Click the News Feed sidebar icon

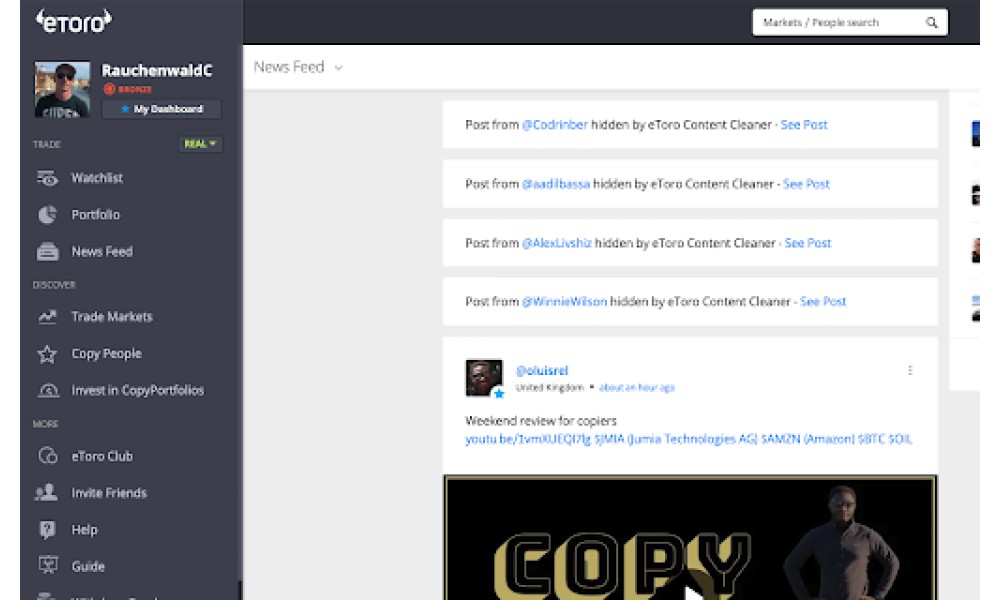(47, 252)
